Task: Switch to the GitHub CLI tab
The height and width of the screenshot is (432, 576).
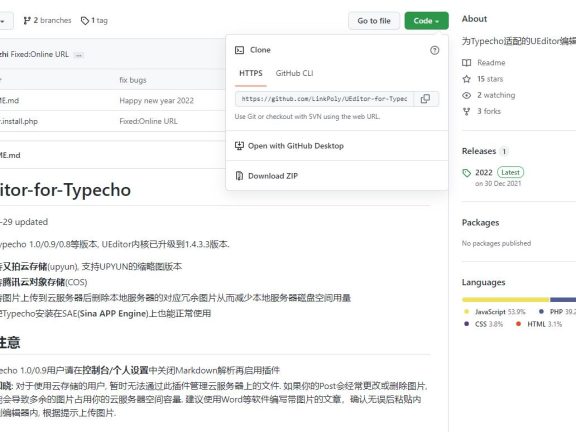Action: click(x=294, y=73)
